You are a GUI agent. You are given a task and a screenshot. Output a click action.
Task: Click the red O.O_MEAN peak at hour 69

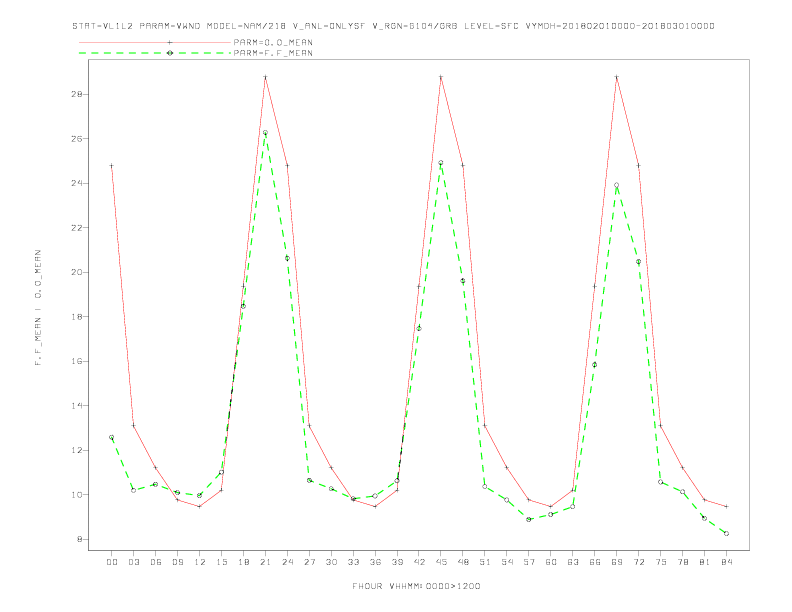[x=617, y=77]
